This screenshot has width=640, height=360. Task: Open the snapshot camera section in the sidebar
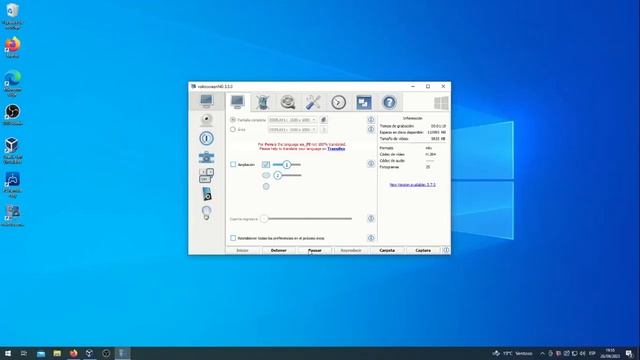click(207, 157)
